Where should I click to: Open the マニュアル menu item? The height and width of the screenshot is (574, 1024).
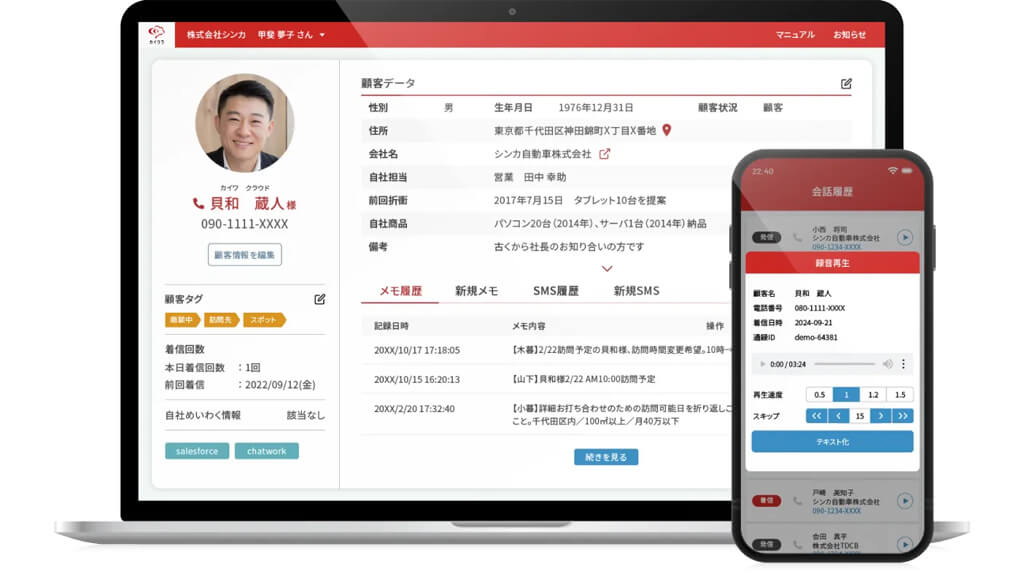coord(795,35)
